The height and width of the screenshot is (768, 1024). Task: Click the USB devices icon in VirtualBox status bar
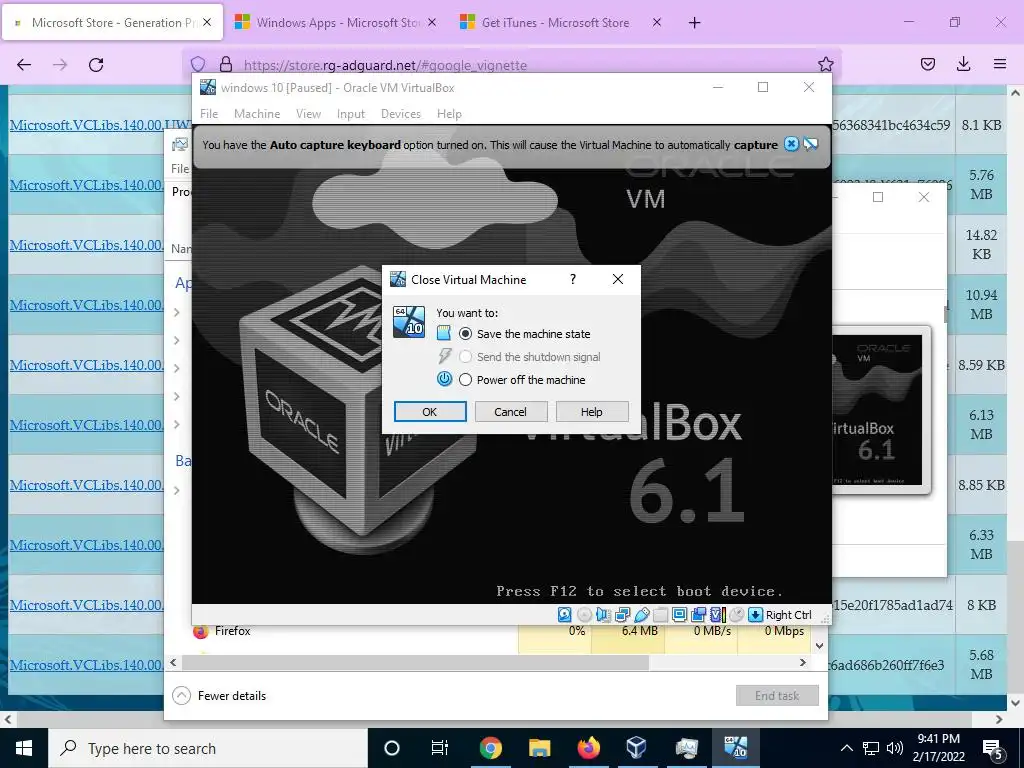[x=642, y=615]
